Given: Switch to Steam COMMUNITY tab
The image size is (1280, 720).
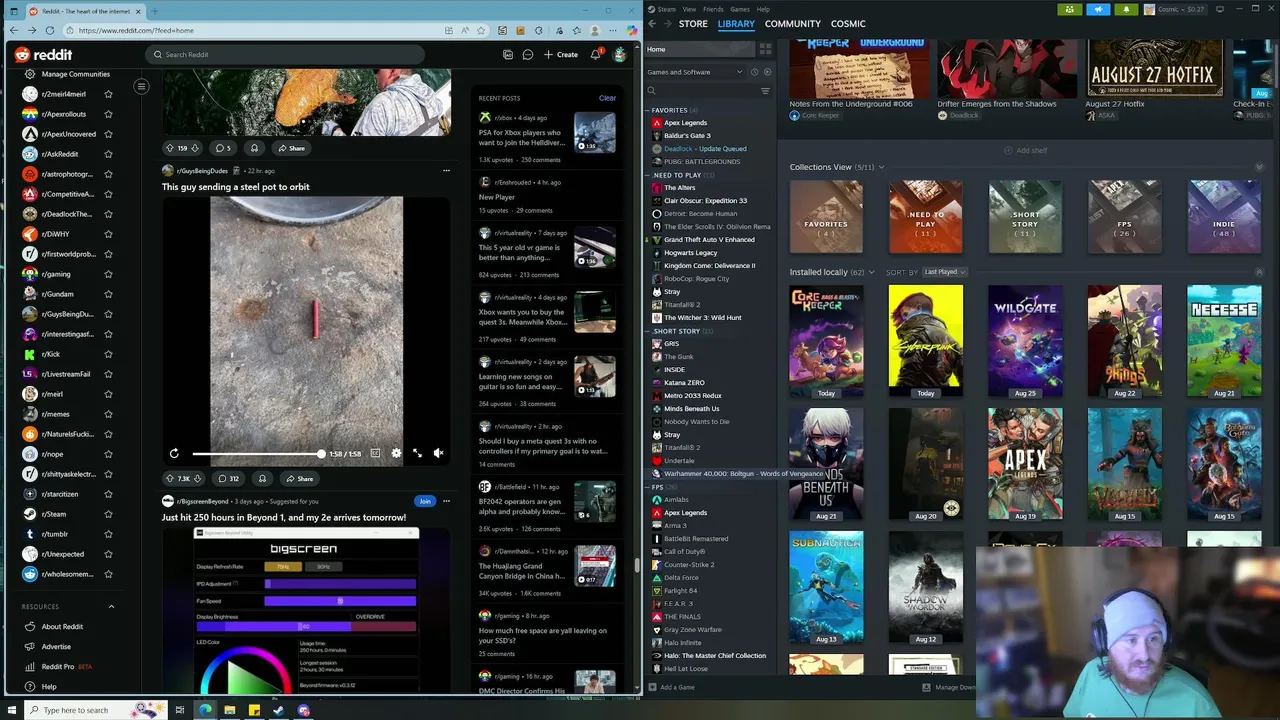Looking at the screenshot, I should [x=793, y=24].
